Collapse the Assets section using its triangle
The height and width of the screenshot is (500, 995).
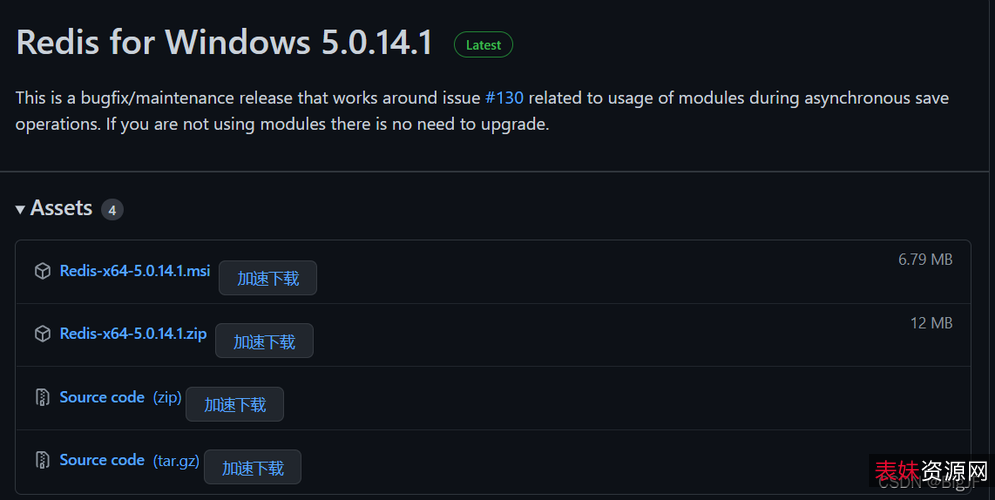(x=20, y=209)
